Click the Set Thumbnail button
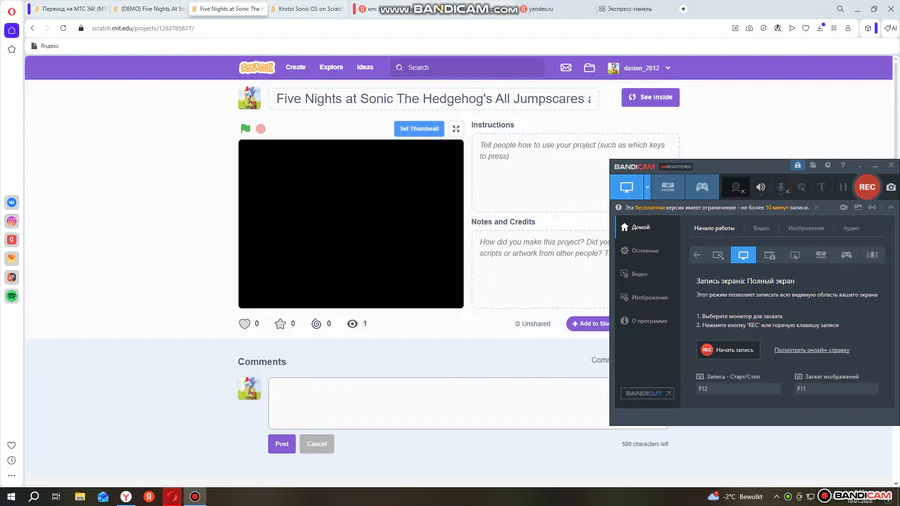This screenshot has width=900, height=506. coord(419,129)
